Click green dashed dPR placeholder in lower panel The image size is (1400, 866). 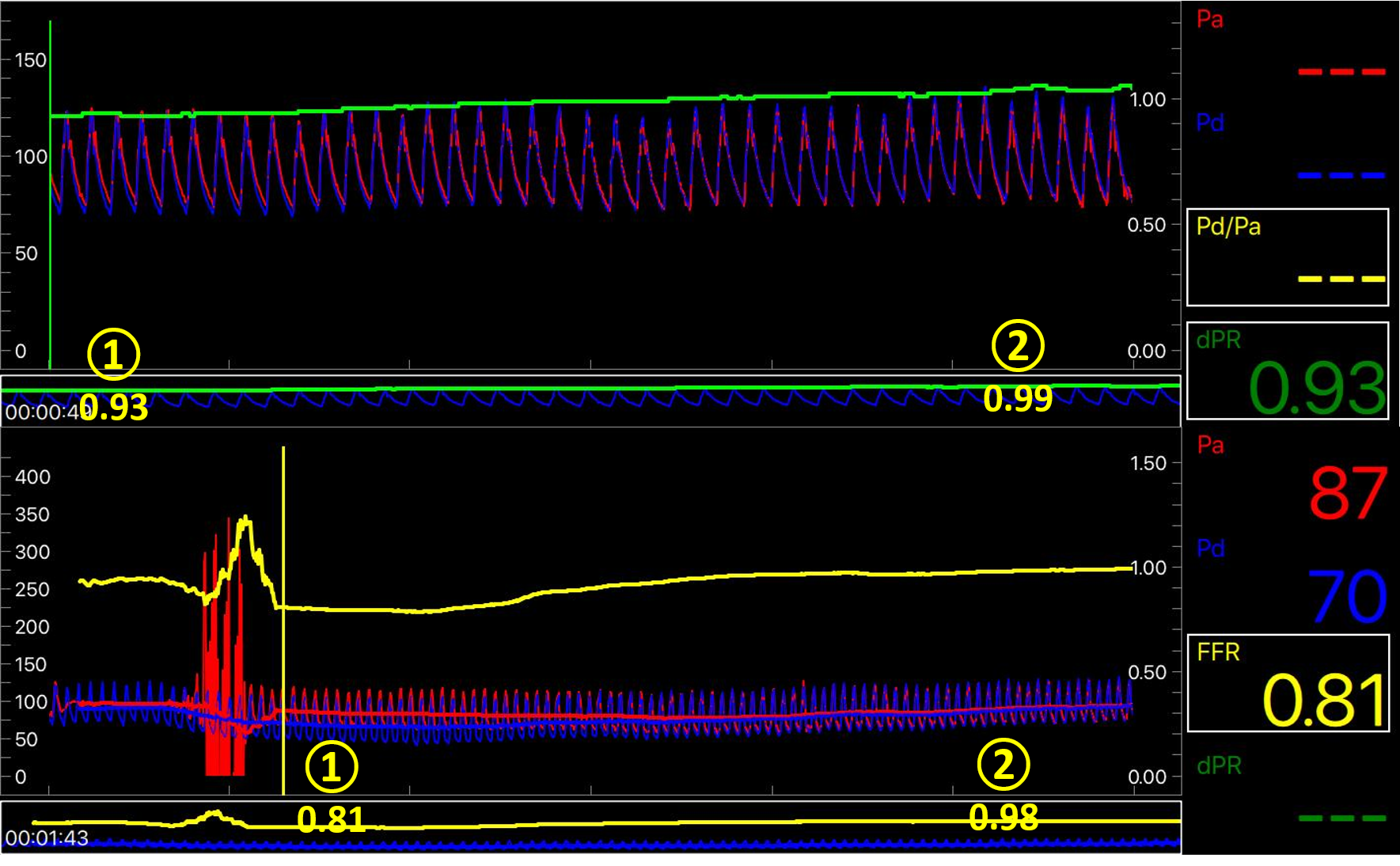pos(1342,818)
